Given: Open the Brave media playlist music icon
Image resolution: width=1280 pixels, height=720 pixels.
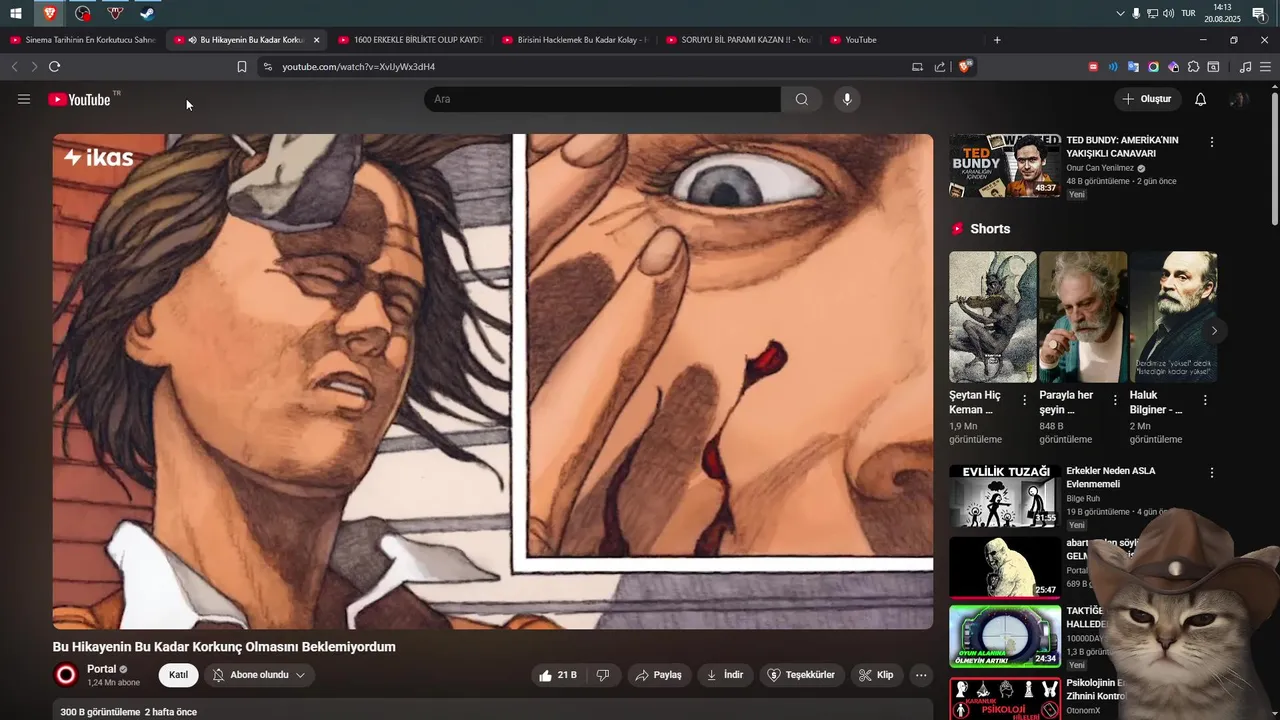Looking at the screenshot, I should (x=1245, y=67).
